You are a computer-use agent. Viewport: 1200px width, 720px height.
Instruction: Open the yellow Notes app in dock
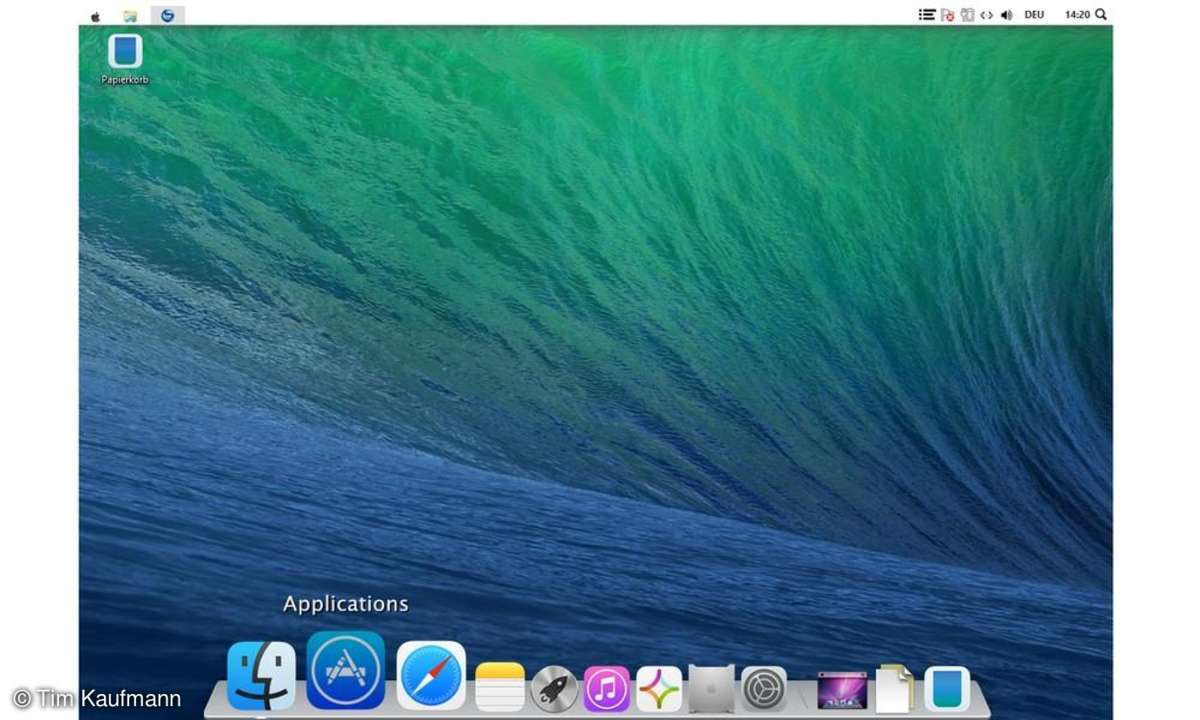pyautogui.click(x=500, y=687)
